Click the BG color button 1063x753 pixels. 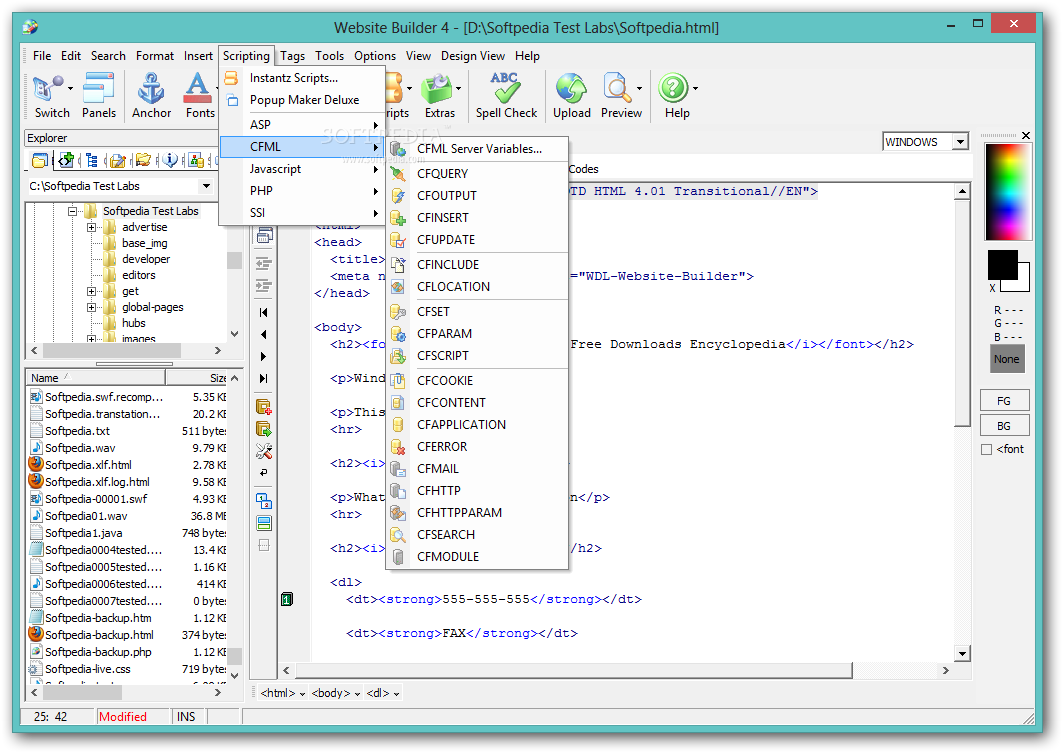click(1004, 426)
